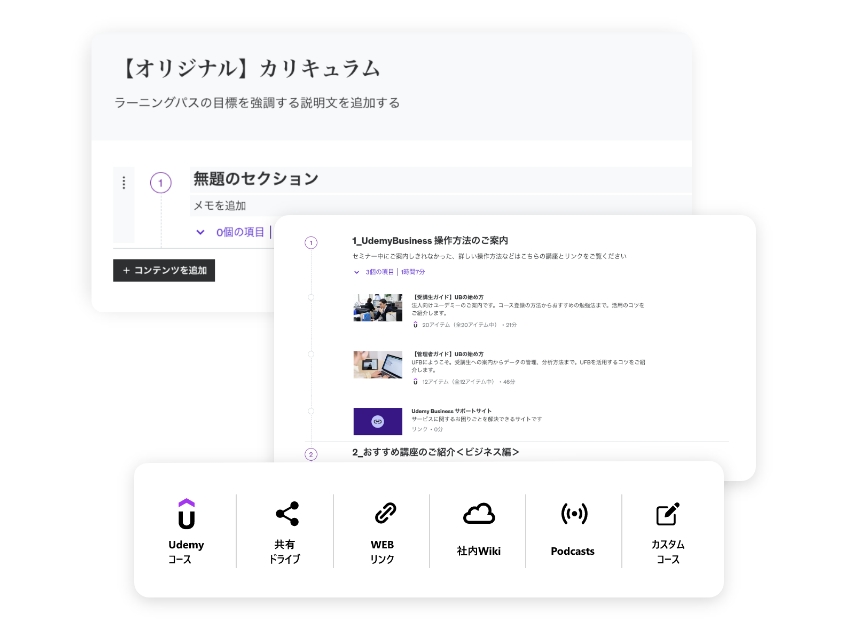
Task: Click number 1 circle beside 1_UdemyBusiness section
Action: point(311,243)
